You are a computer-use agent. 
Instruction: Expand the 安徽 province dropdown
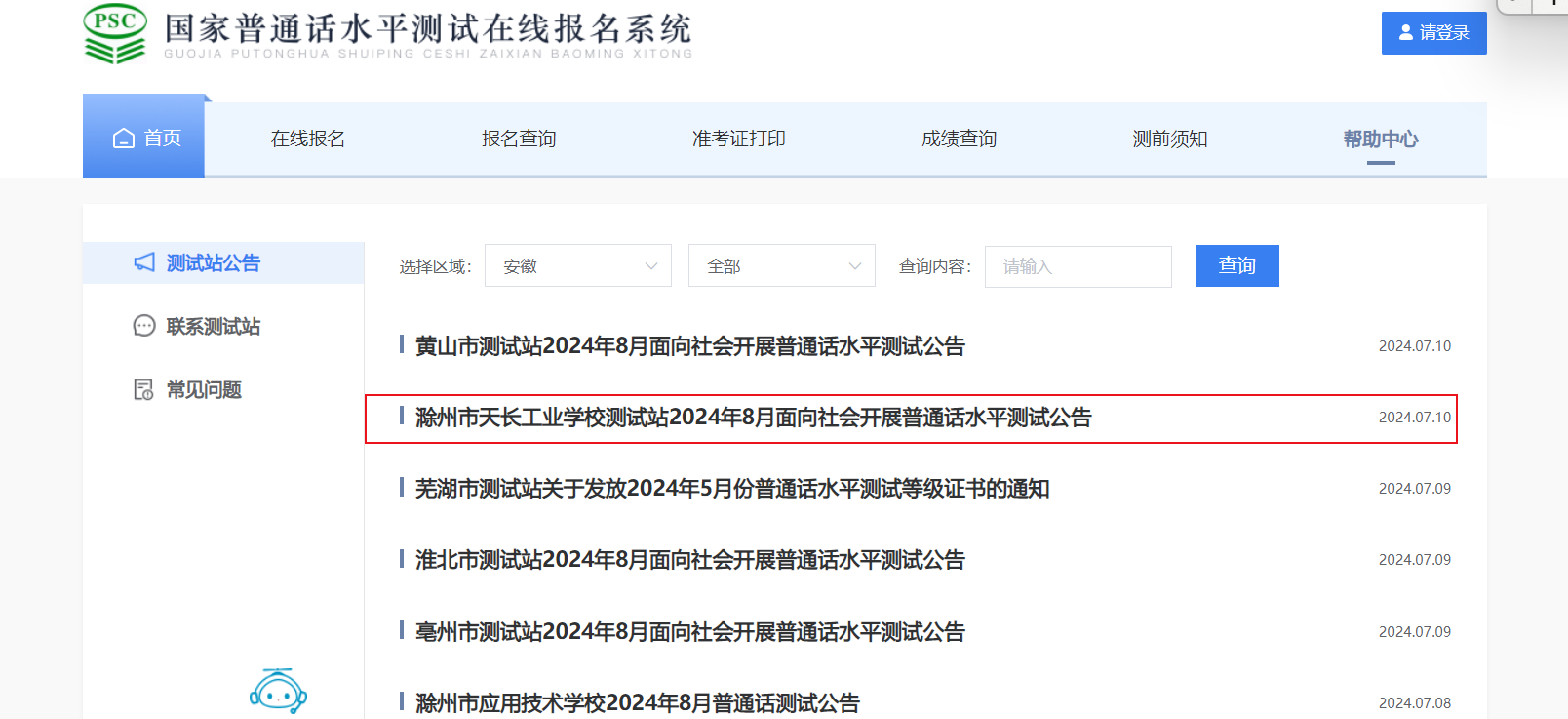click(577, 266)
